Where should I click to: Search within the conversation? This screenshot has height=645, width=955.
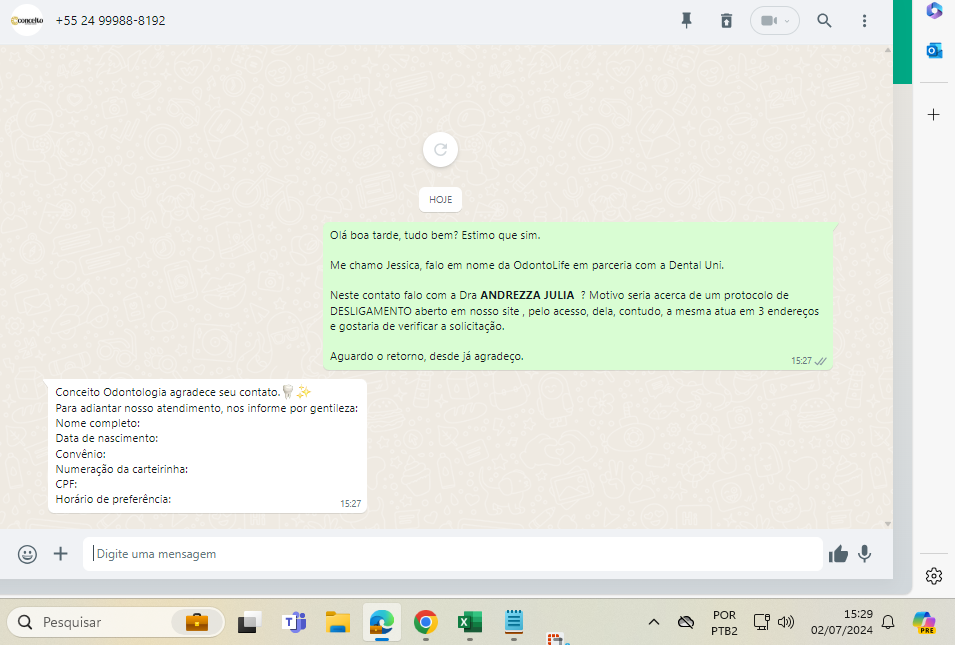pyautogui.click(x=824, y=21)
